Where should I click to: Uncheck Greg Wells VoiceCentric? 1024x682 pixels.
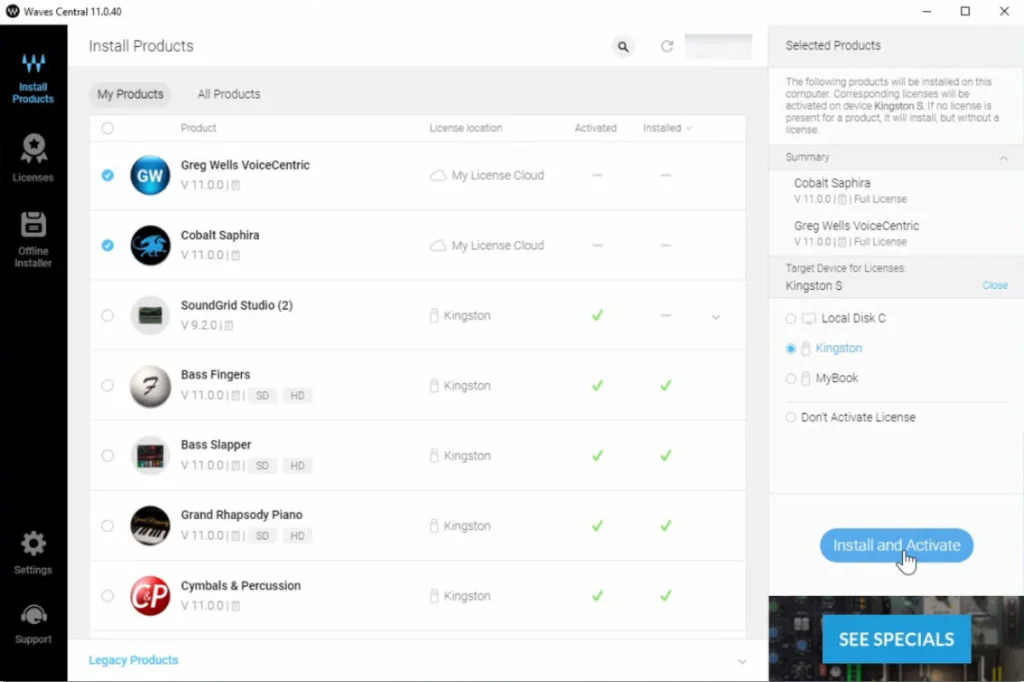pos(108,175)
